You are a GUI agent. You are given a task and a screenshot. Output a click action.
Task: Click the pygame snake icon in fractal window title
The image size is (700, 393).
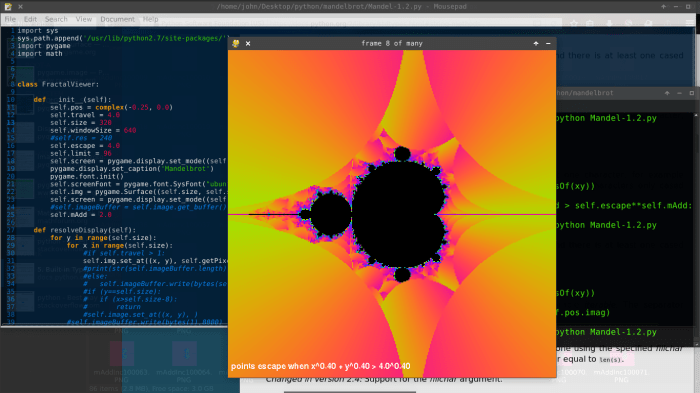tap(236, 43)
